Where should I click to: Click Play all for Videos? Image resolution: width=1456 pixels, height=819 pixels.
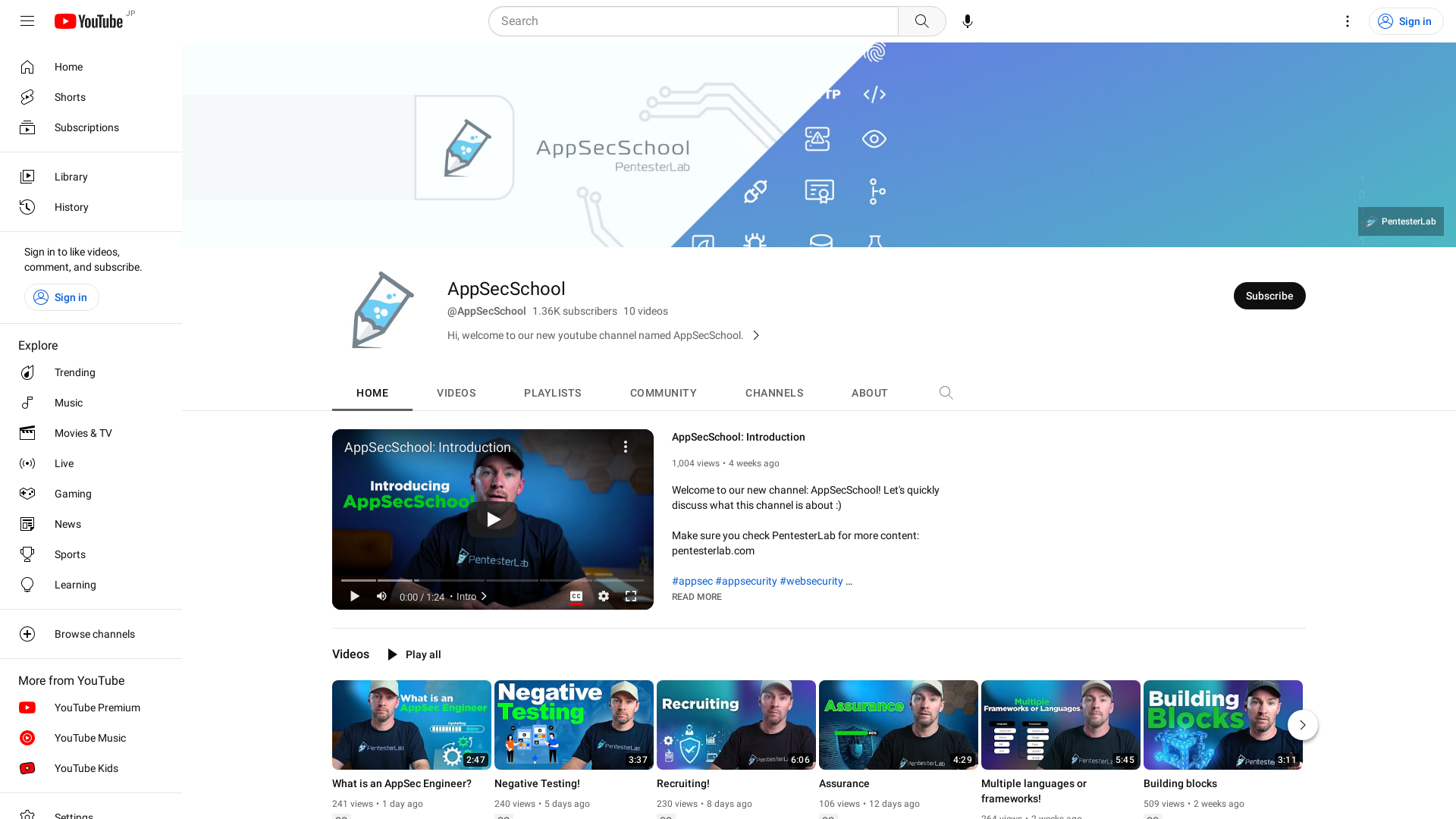414,654
